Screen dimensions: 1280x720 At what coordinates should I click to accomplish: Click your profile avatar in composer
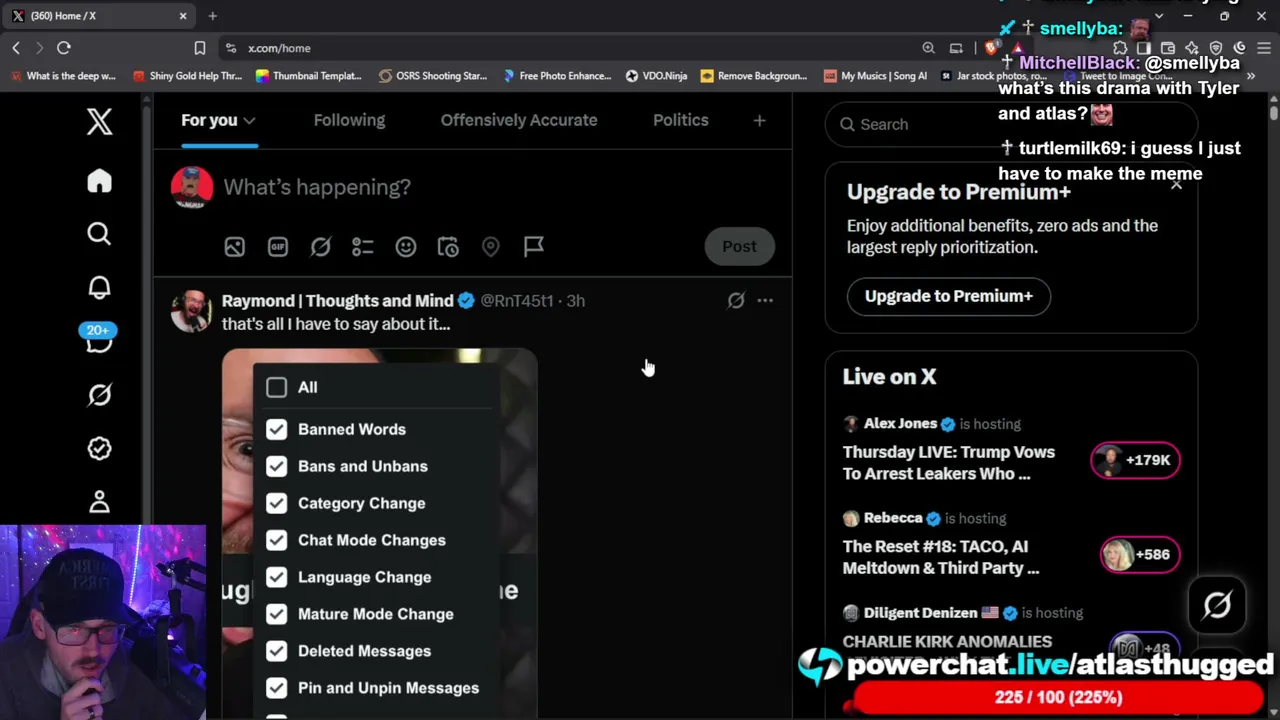(x=192, y=187)
